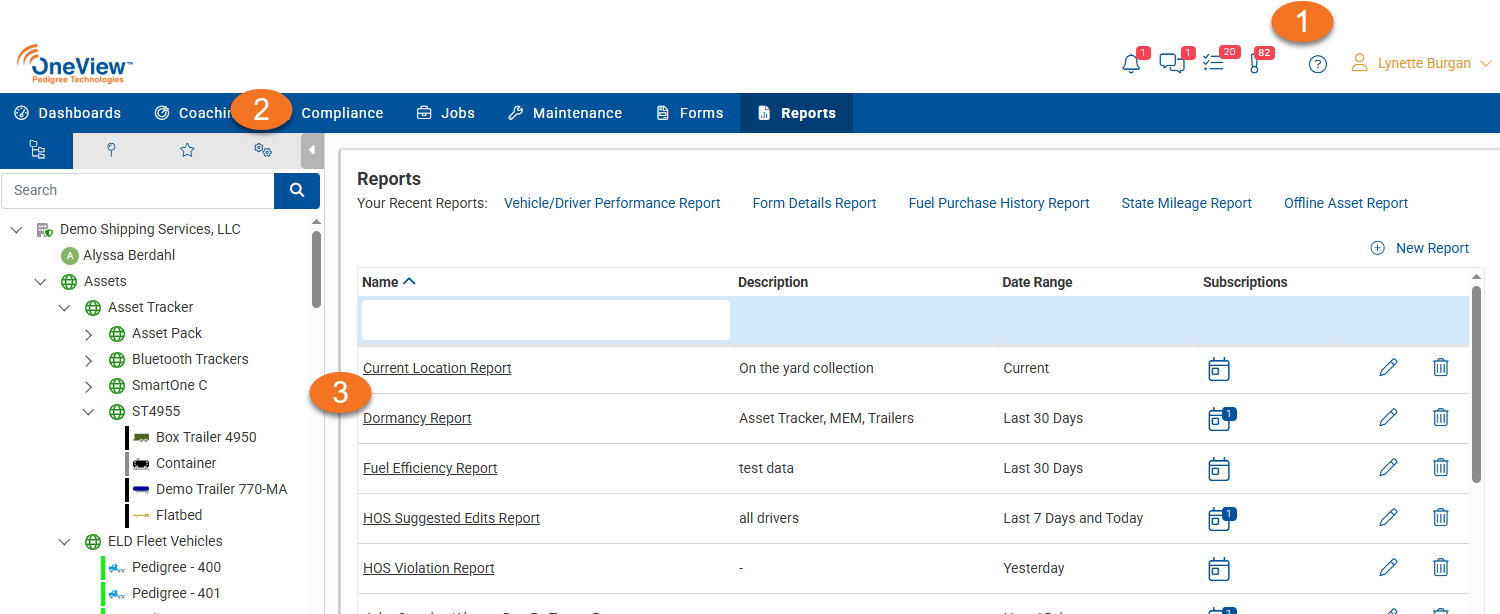Go to the Dashboards tab
The image size is (1500, 614).
pos(68,113)
